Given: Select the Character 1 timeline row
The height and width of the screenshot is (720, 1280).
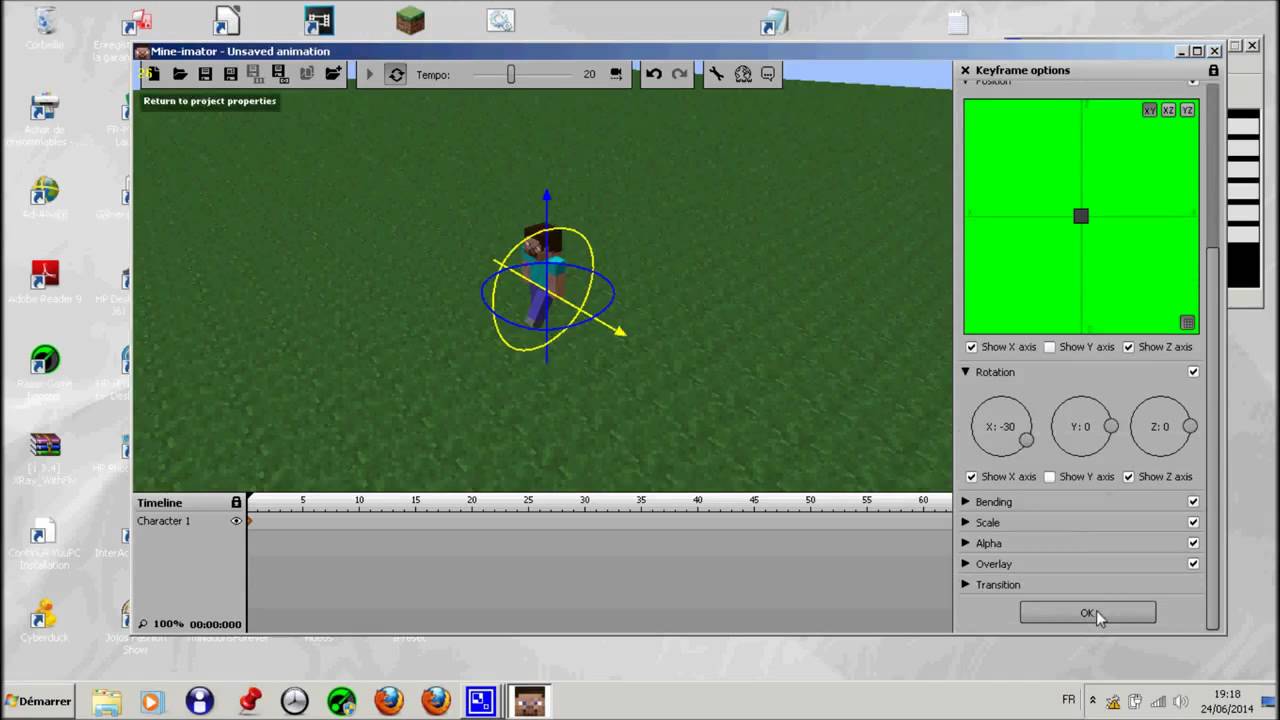Looking at the screenshot, I should pos(190,521).
